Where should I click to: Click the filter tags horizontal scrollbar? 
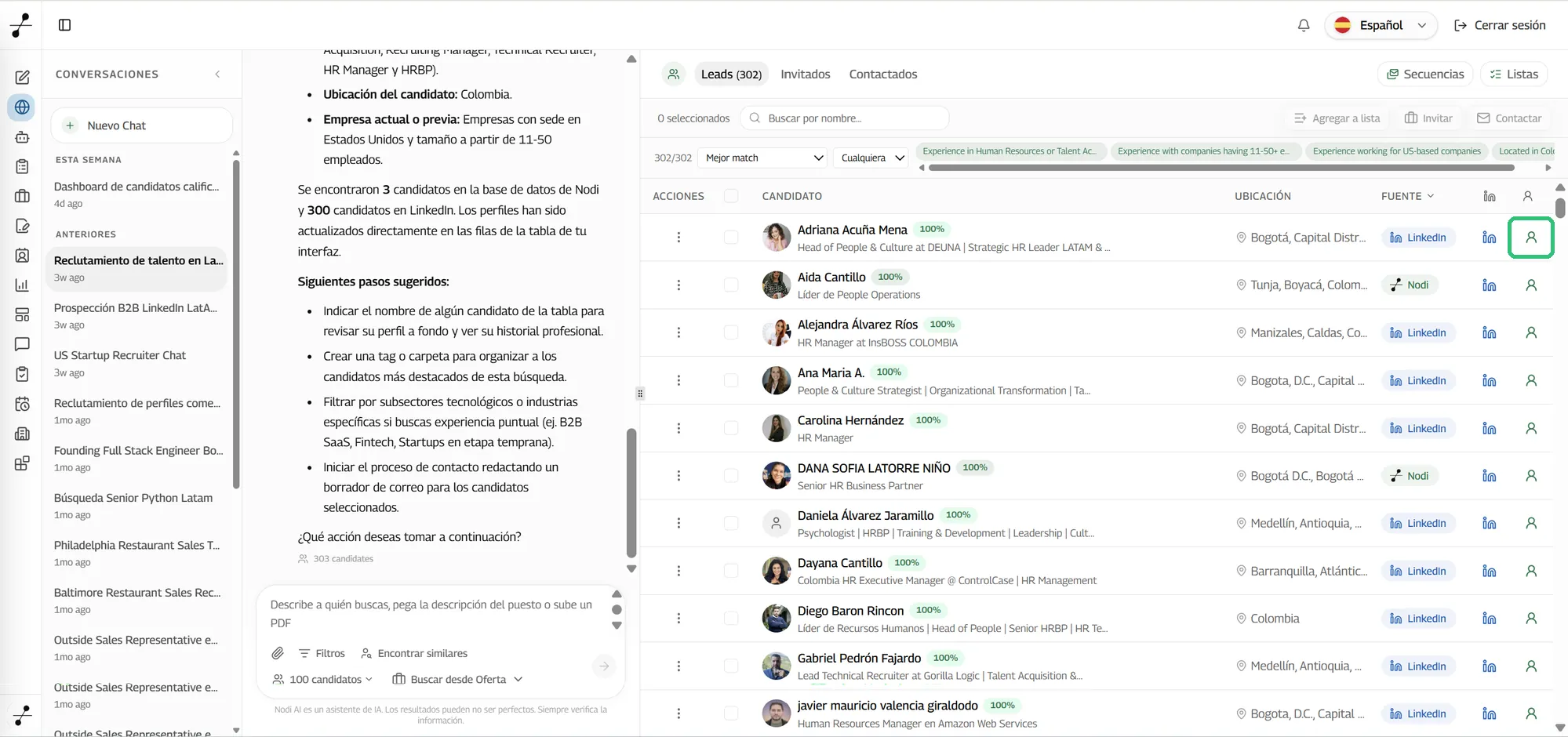click(1221, 168)
